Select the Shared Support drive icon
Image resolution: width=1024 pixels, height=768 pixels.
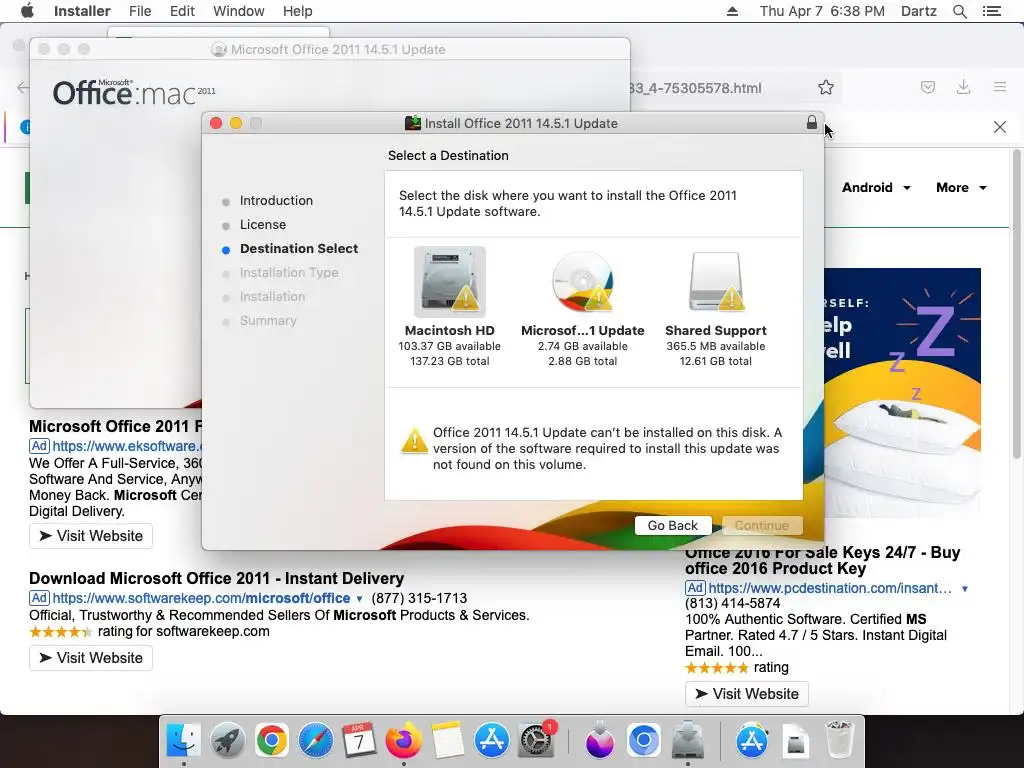[x=716, y=281]
